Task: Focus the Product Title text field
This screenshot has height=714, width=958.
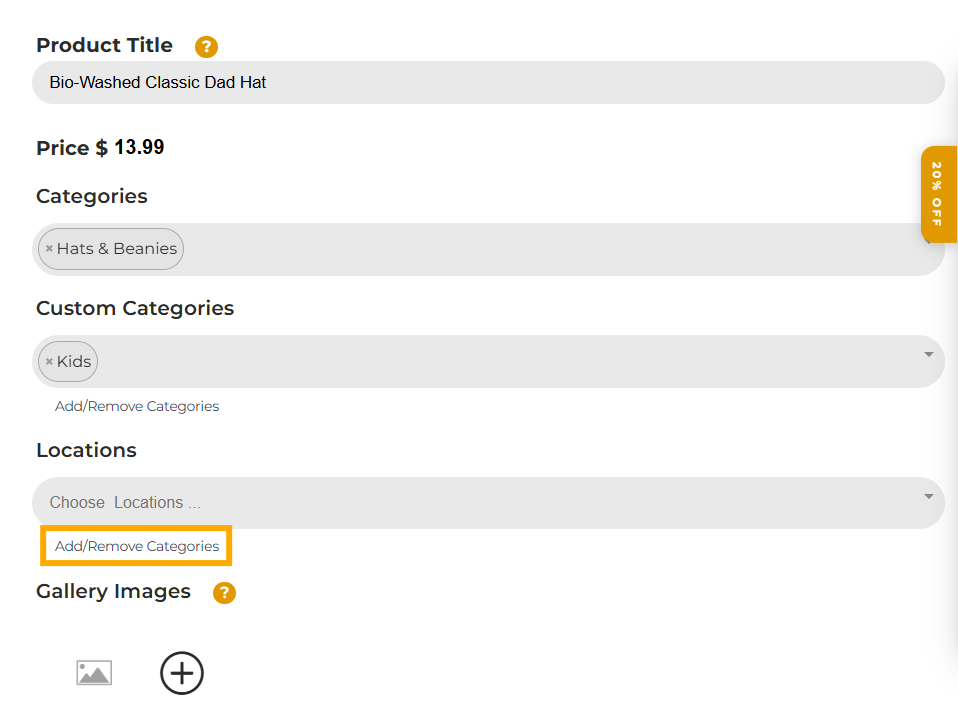Action: coord(488,82)
